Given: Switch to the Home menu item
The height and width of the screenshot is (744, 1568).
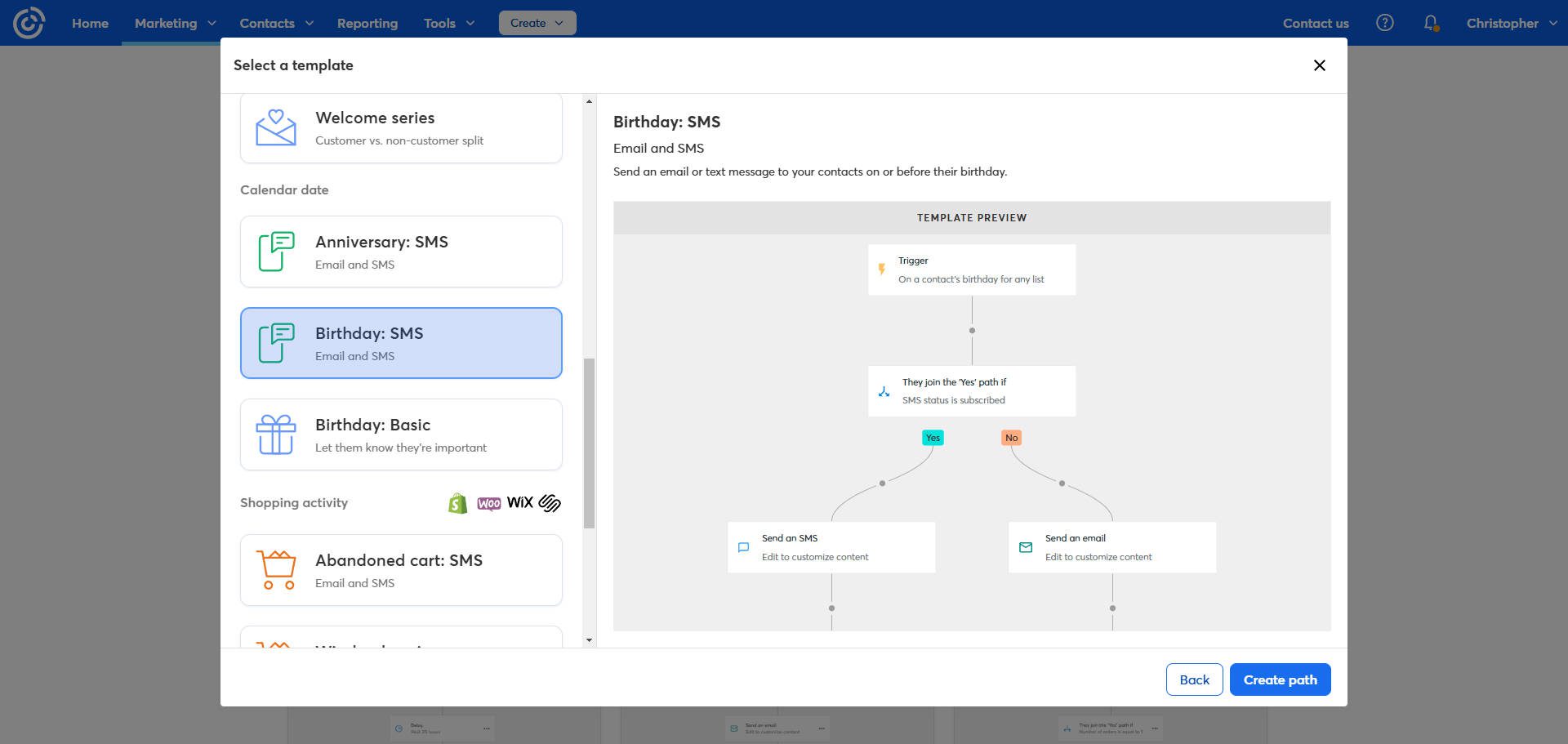Looking at the screenshot, I should (x=90, y=23).
